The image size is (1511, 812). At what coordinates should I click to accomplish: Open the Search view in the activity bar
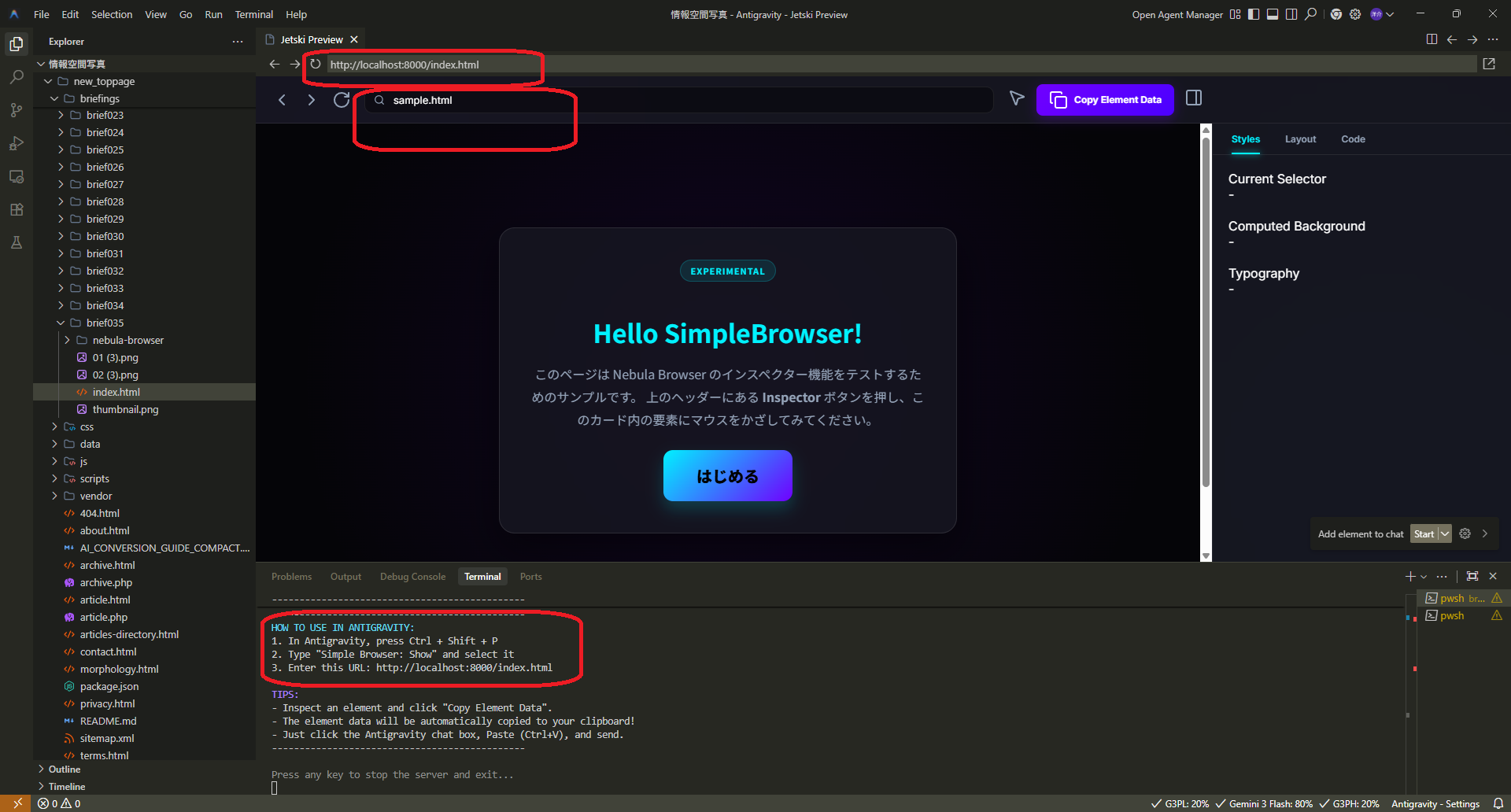tap(16, 77)
